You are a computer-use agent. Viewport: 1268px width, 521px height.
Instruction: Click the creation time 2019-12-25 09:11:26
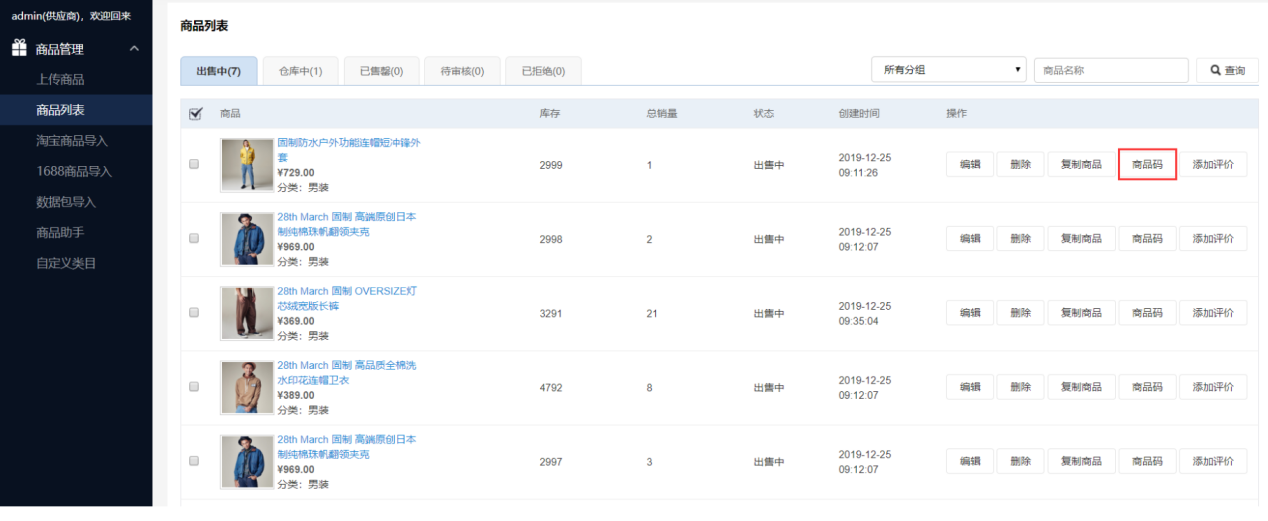click(865, 165)
